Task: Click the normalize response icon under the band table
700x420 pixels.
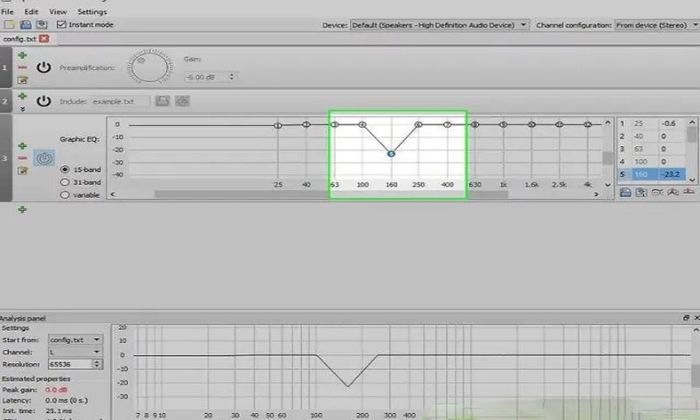Action: coord(673,192)
